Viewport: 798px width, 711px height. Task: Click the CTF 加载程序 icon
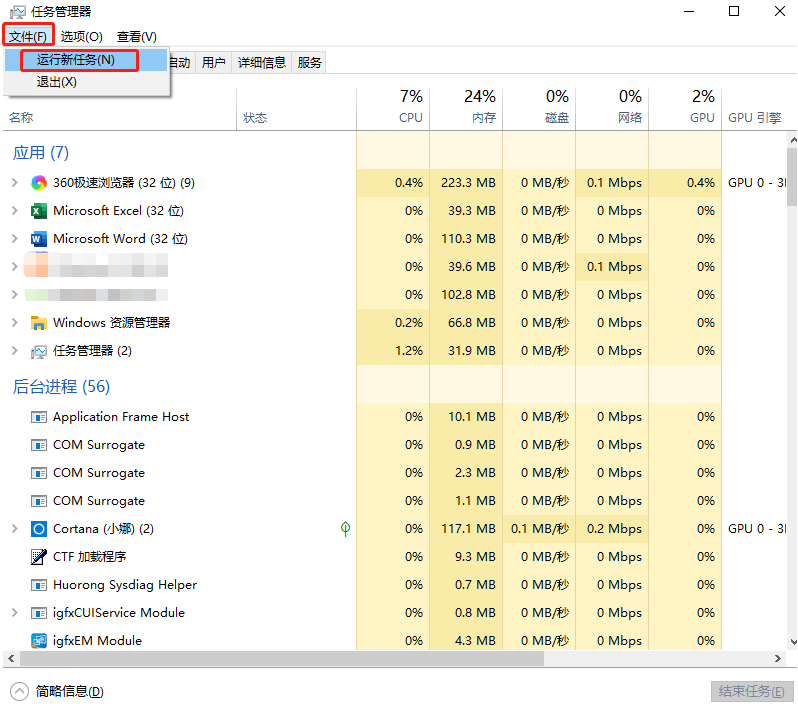pos(39,557)
